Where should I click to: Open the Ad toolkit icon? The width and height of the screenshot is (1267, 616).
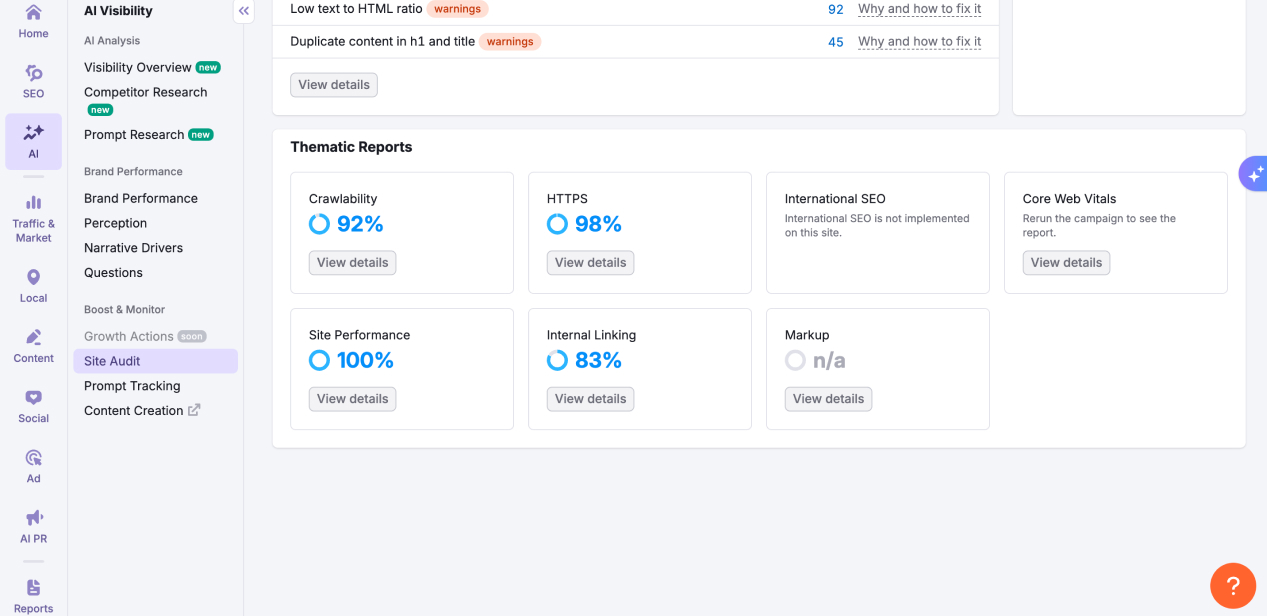coord(33,458)
